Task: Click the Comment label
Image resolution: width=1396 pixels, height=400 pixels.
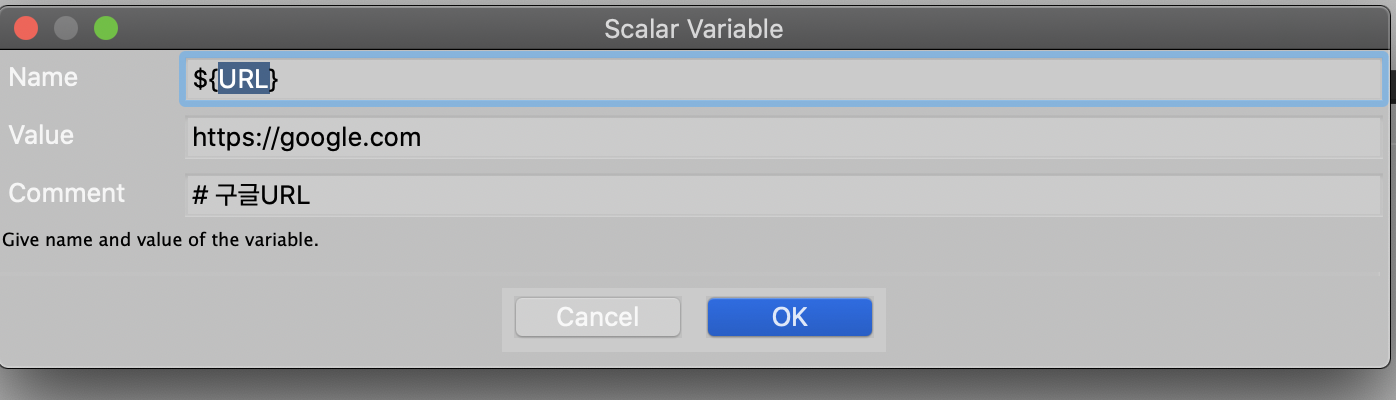Action: 67,193
